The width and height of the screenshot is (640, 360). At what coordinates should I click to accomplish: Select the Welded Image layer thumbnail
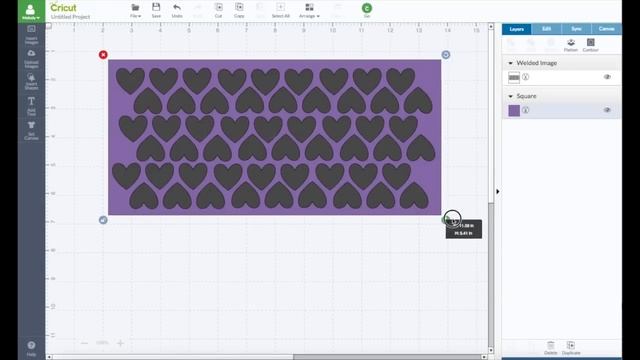pos(514,77)
